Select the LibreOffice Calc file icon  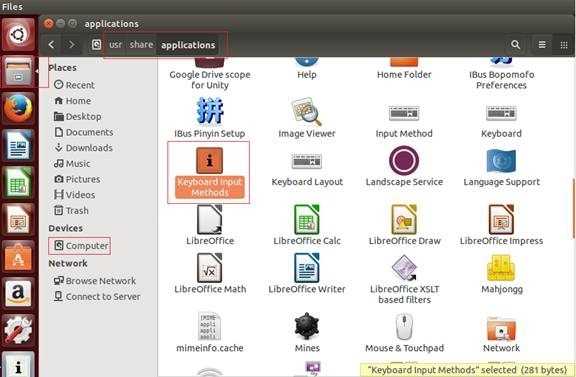[x=306, y=219]
